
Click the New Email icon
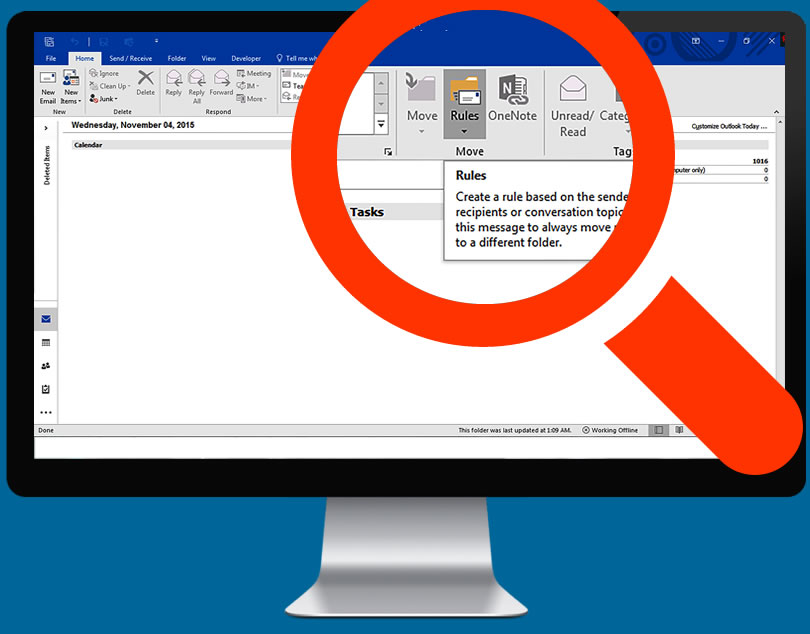pos(47,79)
